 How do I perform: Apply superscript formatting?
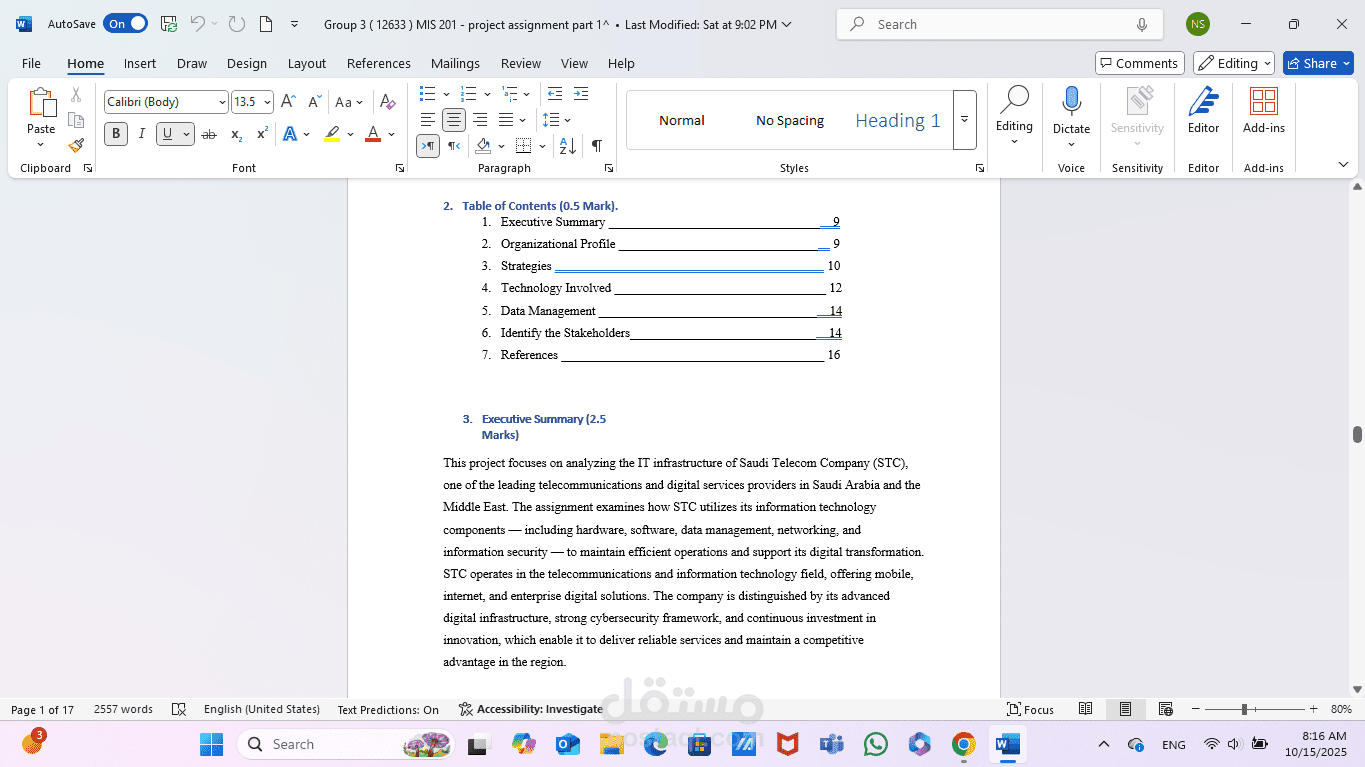tap(262, 134)
